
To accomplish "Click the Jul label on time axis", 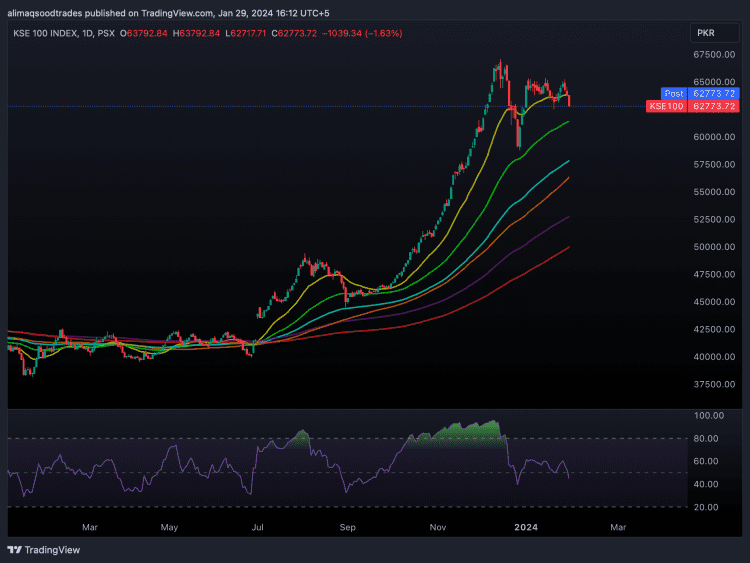I will tap(259, 526).
